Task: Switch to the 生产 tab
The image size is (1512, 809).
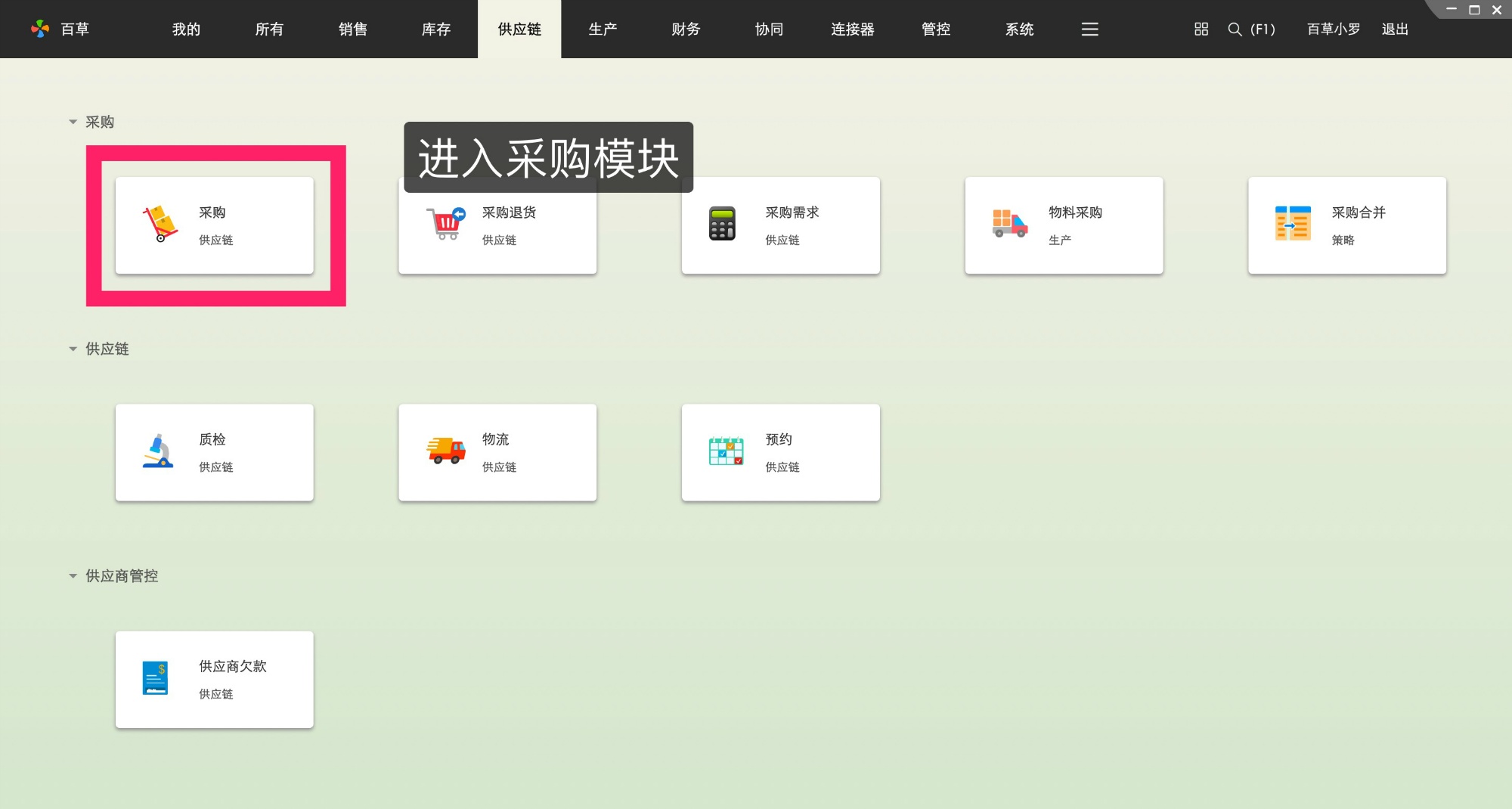Action: (x=603, y=29)
